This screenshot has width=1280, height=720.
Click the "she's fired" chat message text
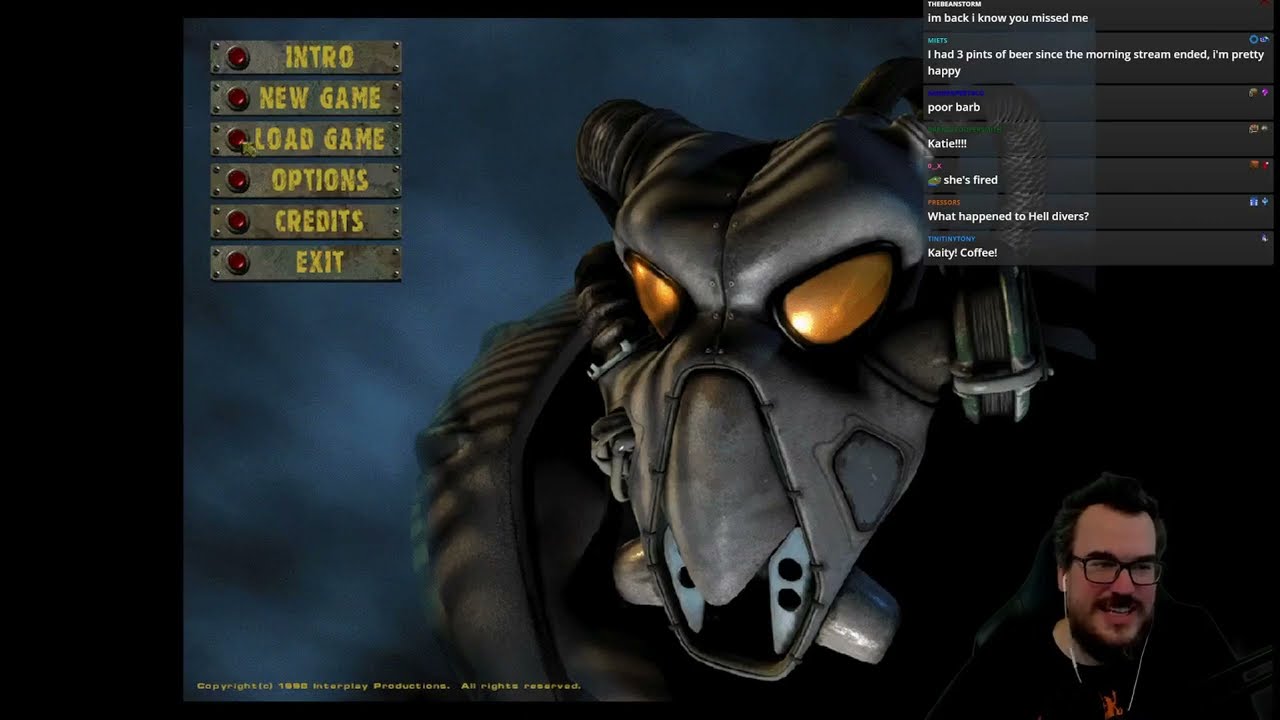point(970,180)
